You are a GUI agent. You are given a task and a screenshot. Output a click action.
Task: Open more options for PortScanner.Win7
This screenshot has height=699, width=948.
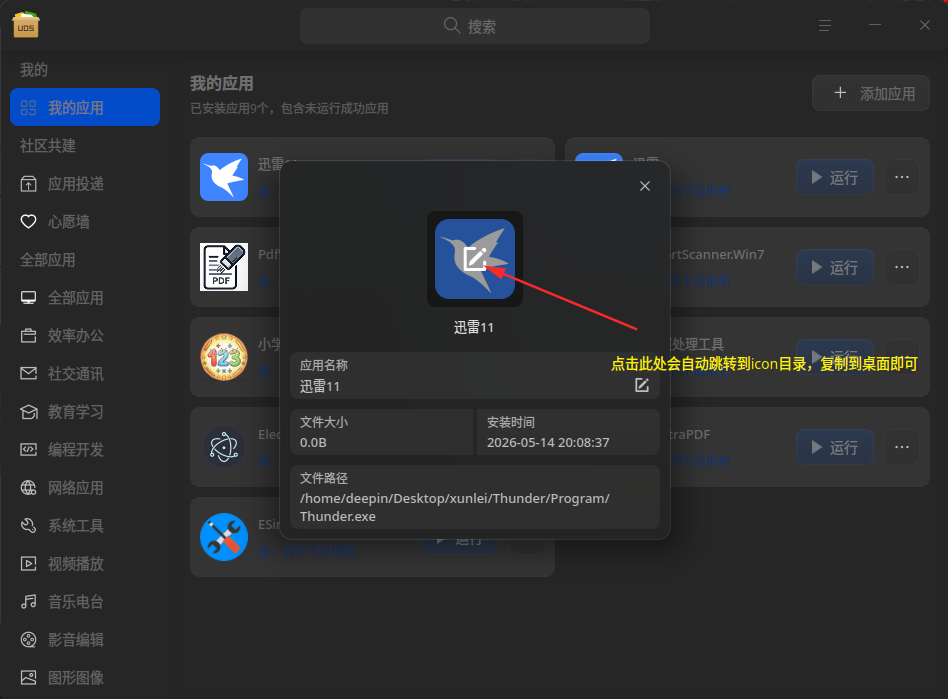902,267
